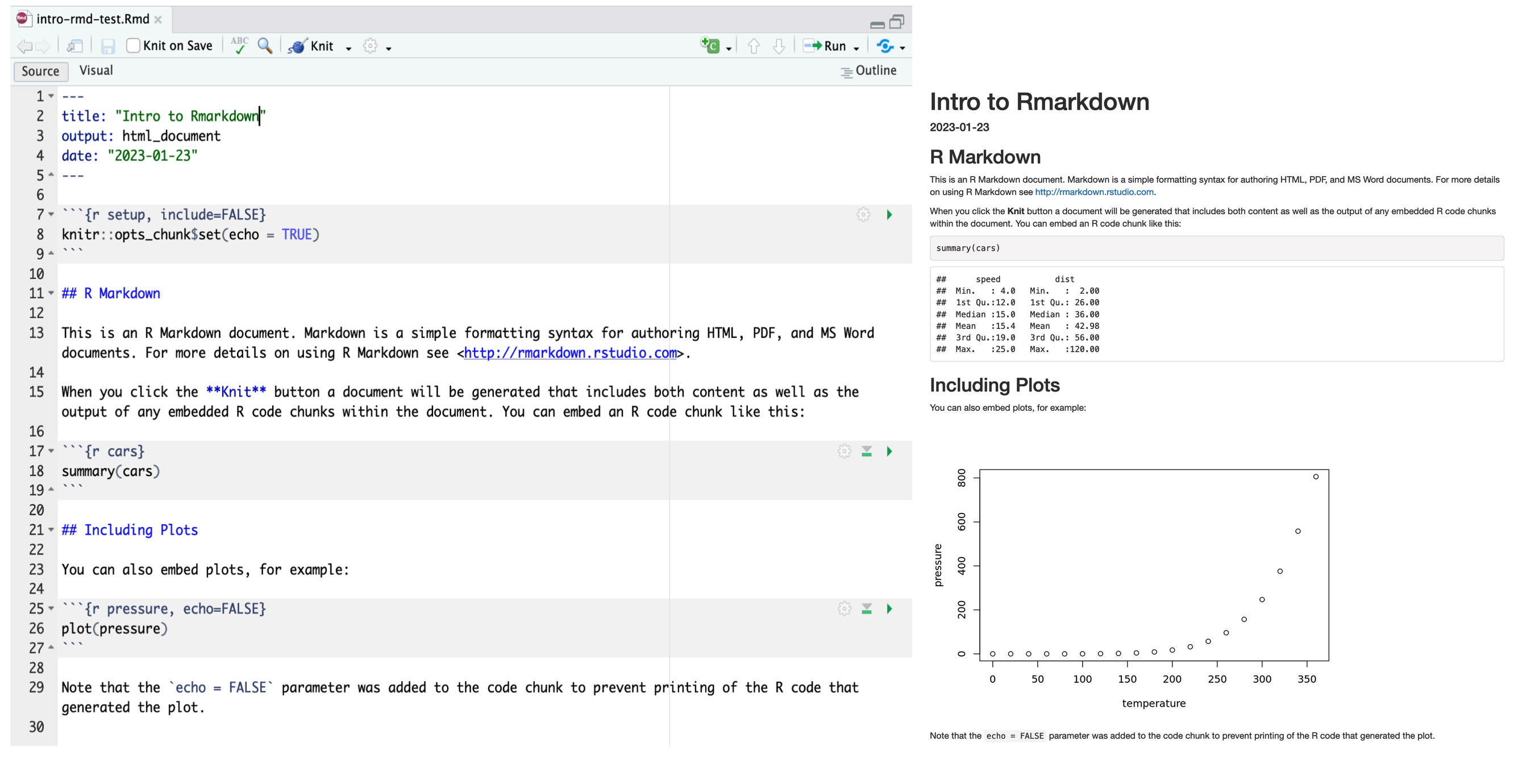Collapse the R Markdown section at line 11
Image resolution: width=1514 pixels, height=784 pixels.
51,293
